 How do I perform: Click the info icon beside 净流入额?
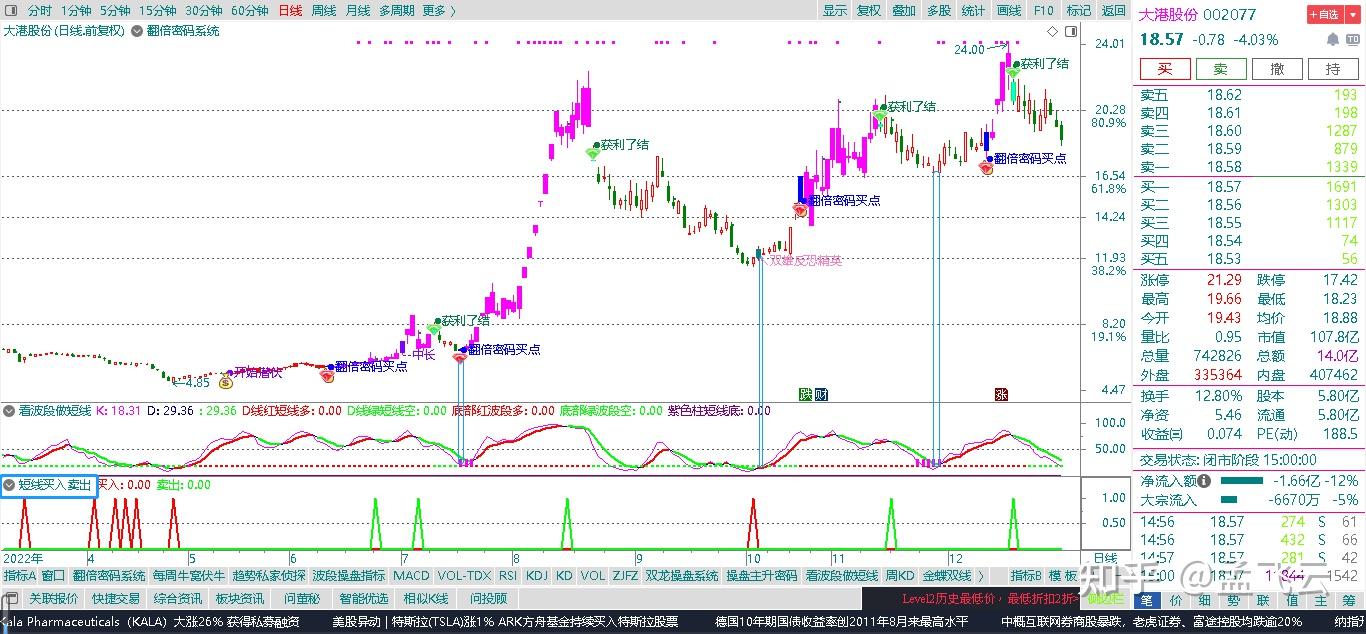click(x=1204, y=480)
